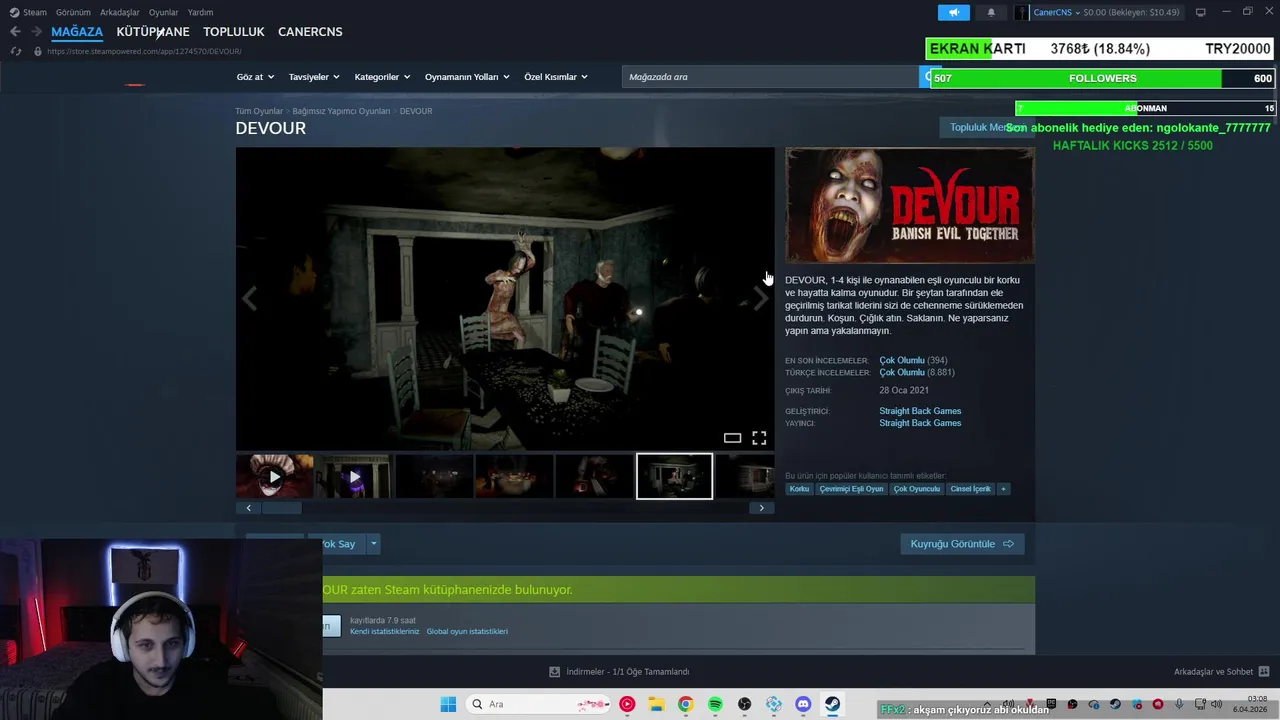1280x720 pixels.
Task: Launch Google Chrome from taskbar
Action: tap(685, 704)
